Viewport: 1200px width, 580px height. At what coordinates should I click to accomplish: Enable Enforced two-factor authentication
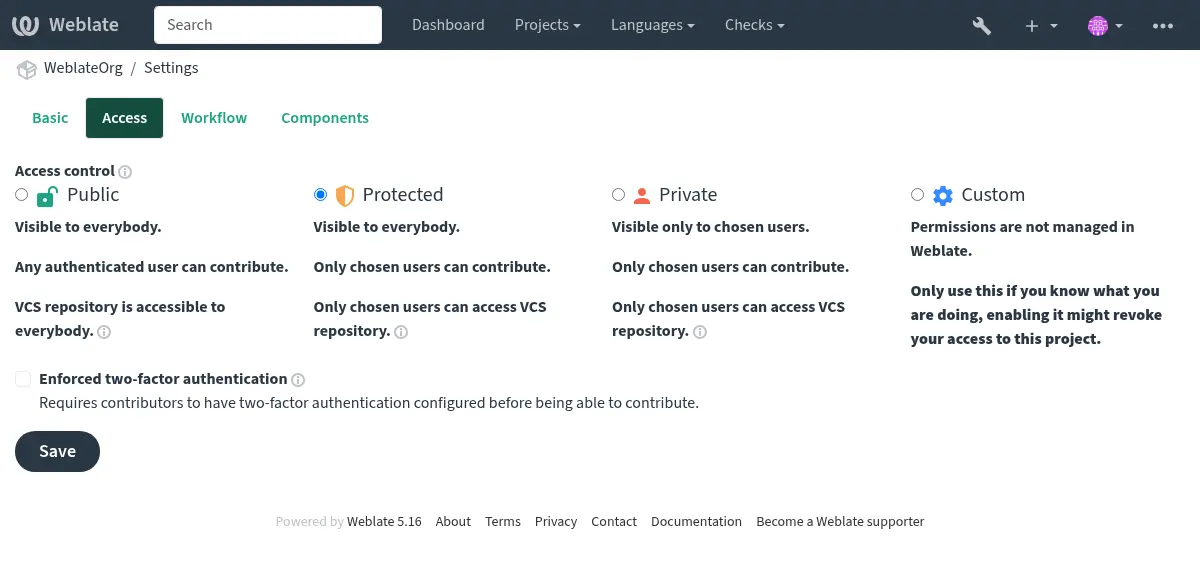pos(23,379)
